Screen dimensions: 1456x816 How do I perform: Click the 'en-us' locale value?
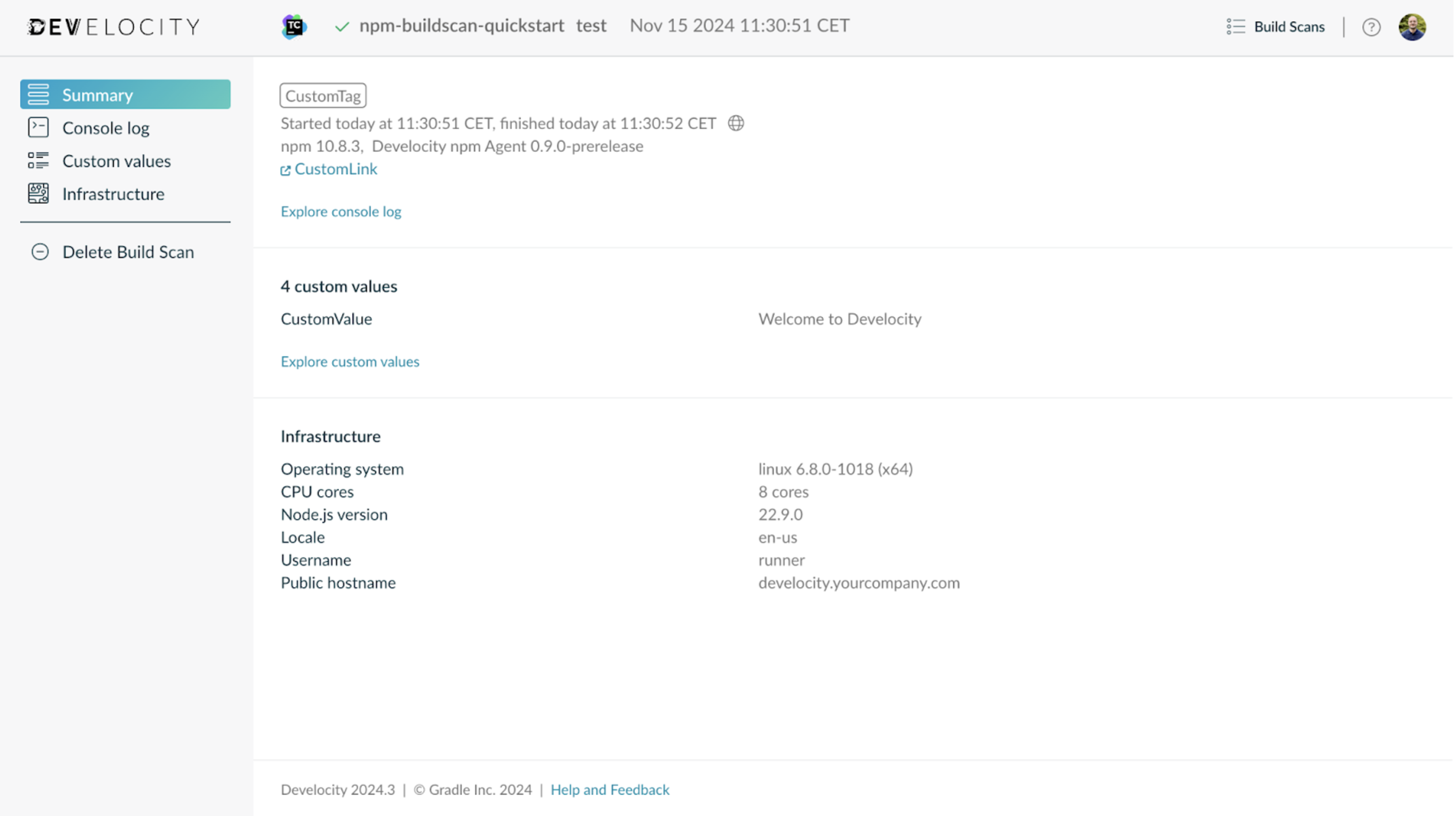point(778,537)
